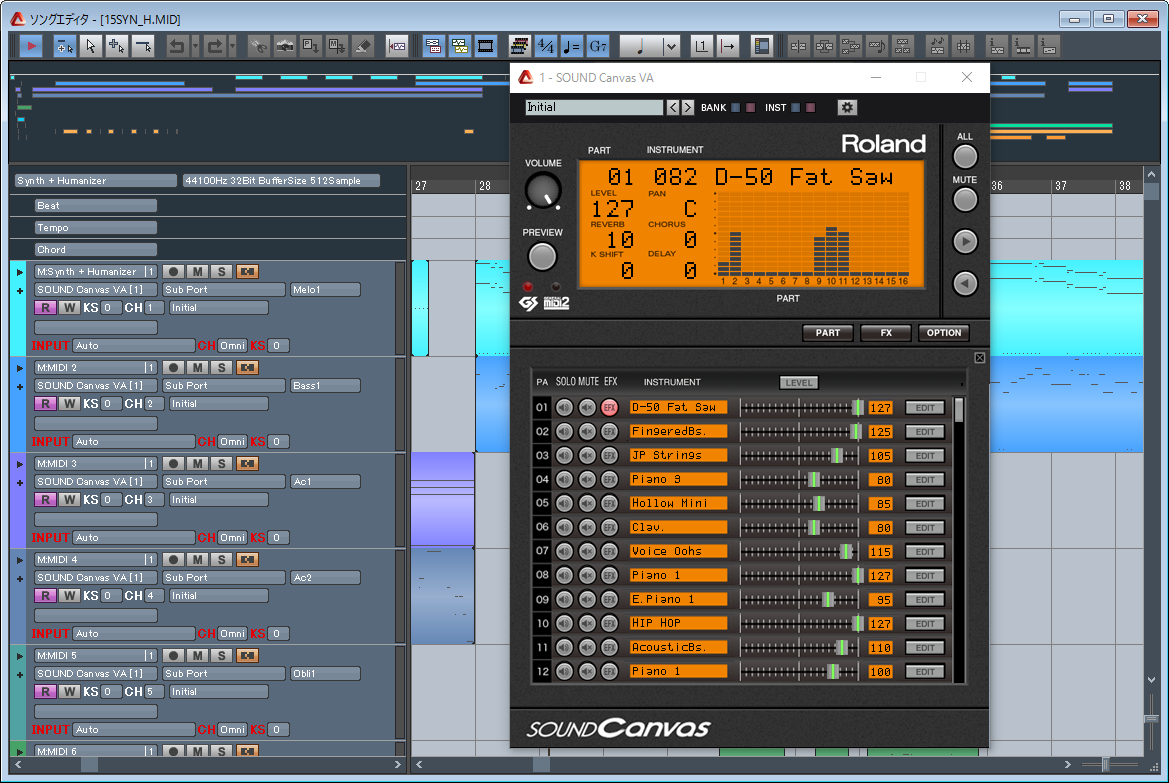This screenshot has height=783, width=1169.
Task: Open the PART tab in SOUND Canvas
Action: 827,333
